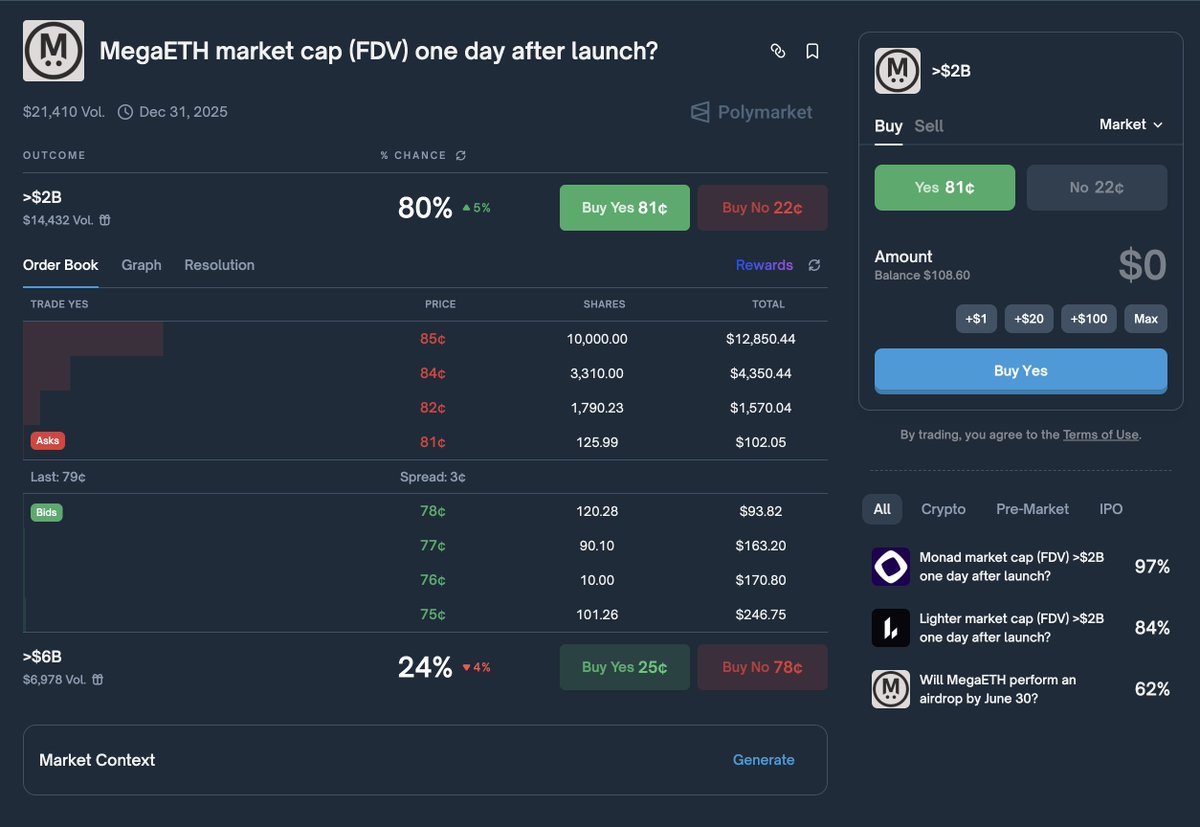The width and height of the screenshot is (1200, 827).
Task: Click the 78¢ bid price row
Action: point(425,511)
